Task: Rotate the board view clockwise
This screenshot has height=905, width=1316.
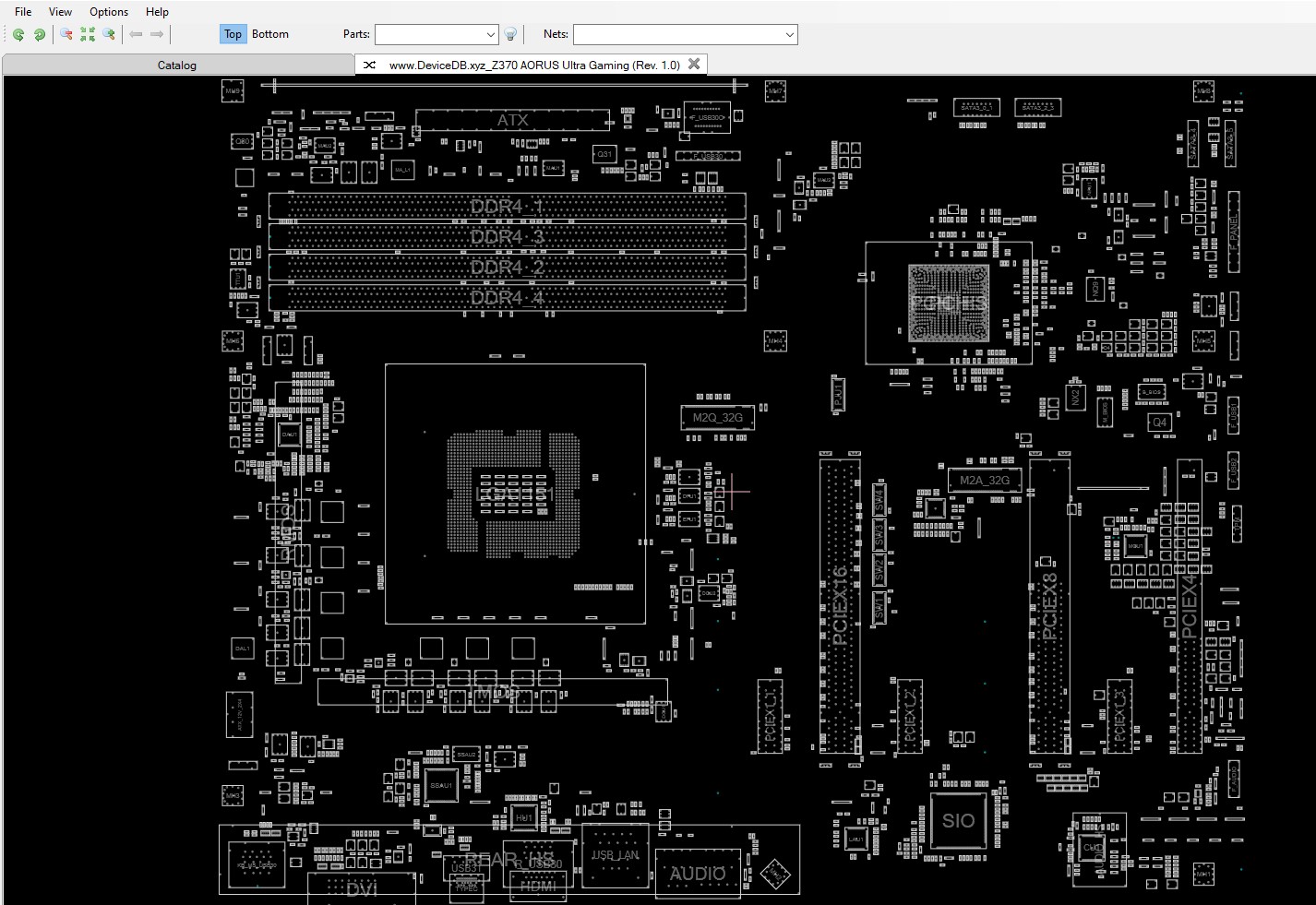Action: tap(40, 34)
